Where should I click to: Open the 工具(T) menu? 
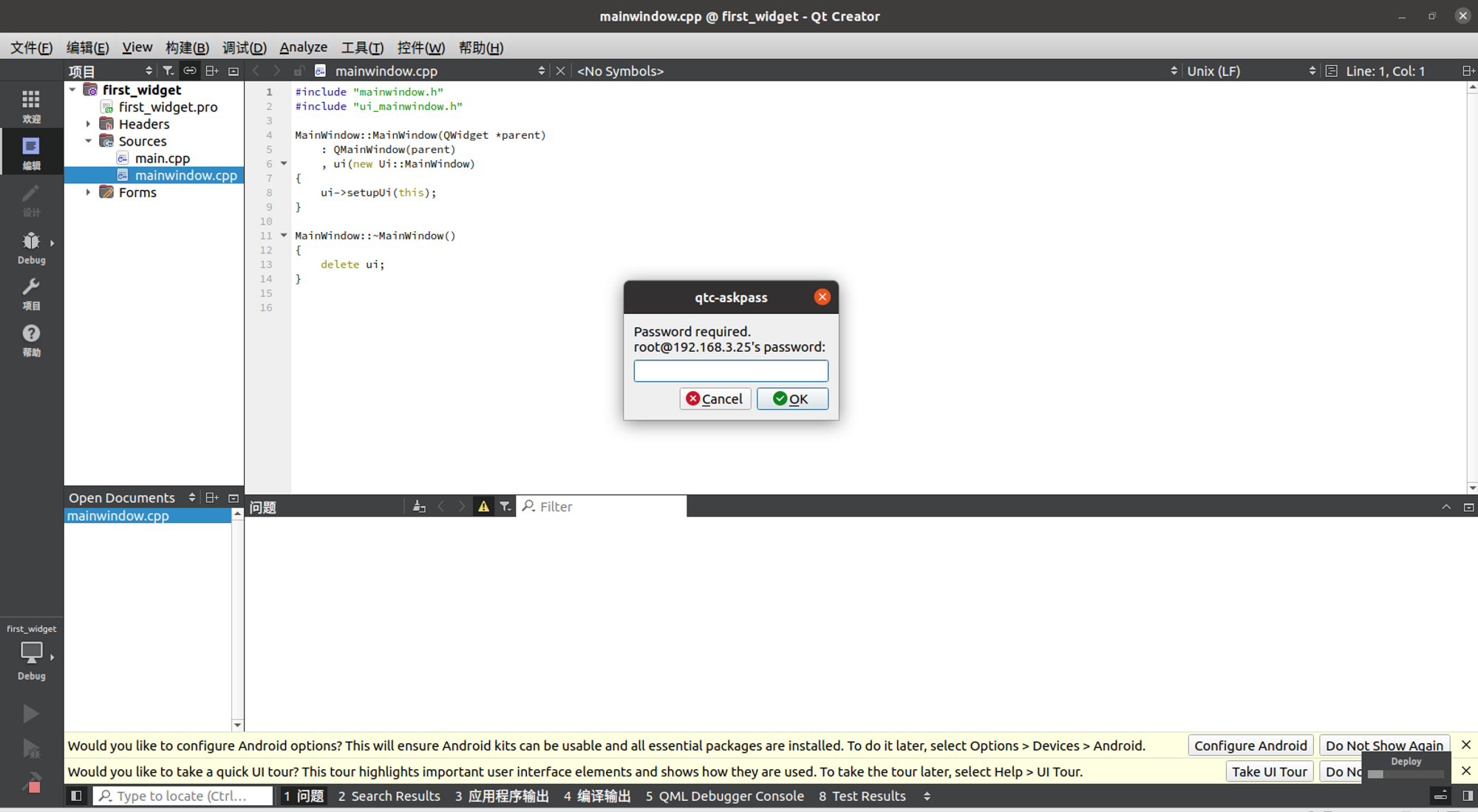point(362,47)
